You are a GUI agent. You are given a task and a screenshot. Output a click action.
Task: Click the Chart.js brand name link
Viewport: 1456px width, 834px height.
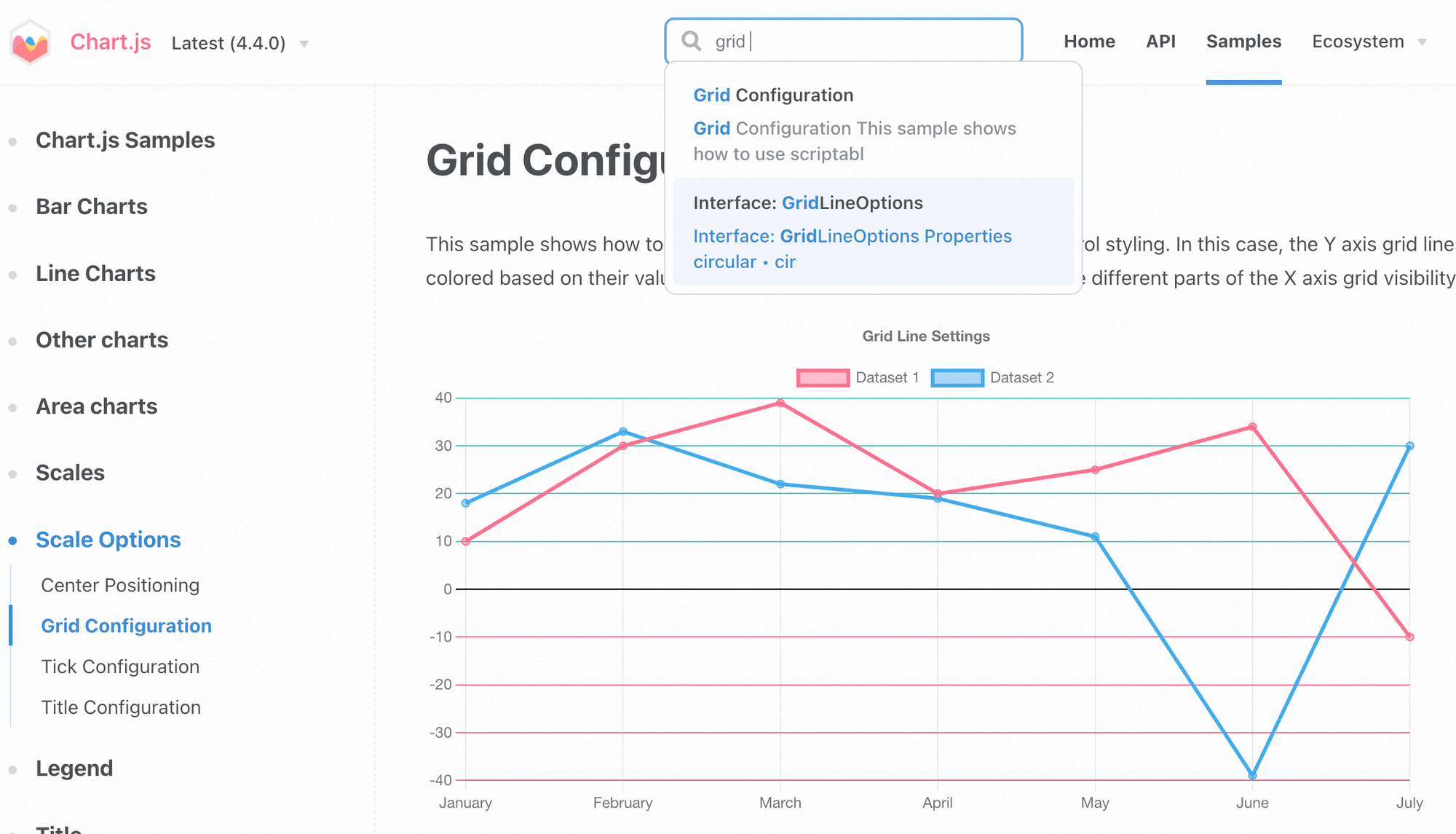pyautogui.click(x=111, y=42)
